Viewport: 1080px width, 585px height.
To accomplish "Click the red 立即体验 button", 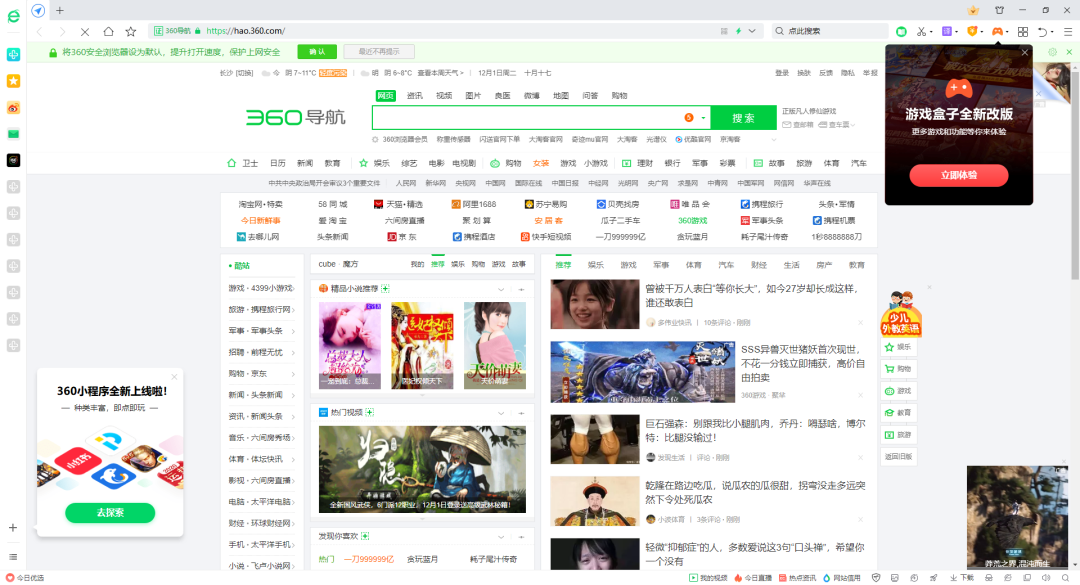I will coord(959,175).
